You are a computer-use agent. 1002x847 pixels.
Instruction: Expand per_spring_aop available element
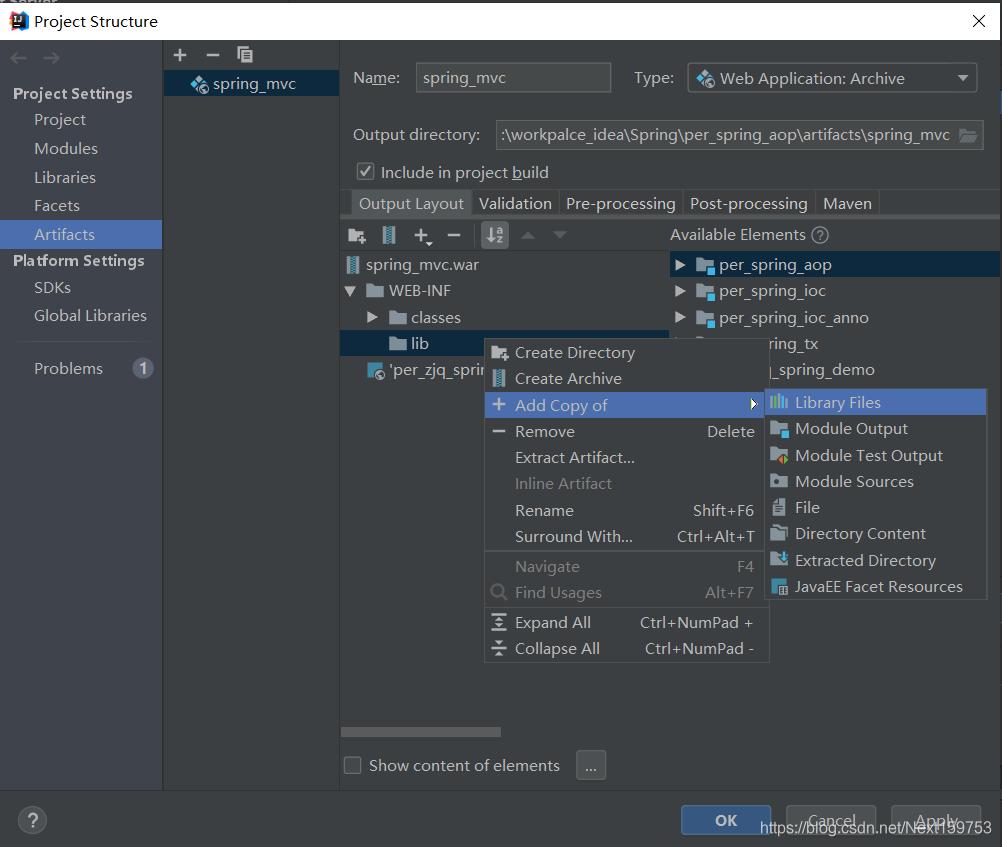pos(680,265)
